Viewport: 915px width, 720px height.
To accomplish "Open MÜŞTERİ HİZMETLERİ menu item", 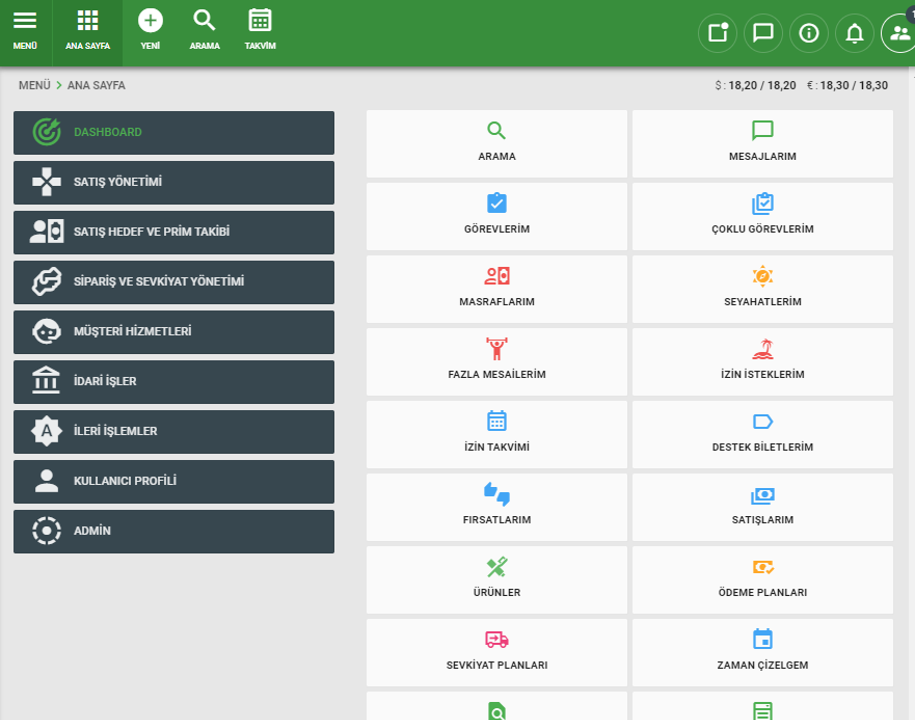I will [x=174, y=331].
